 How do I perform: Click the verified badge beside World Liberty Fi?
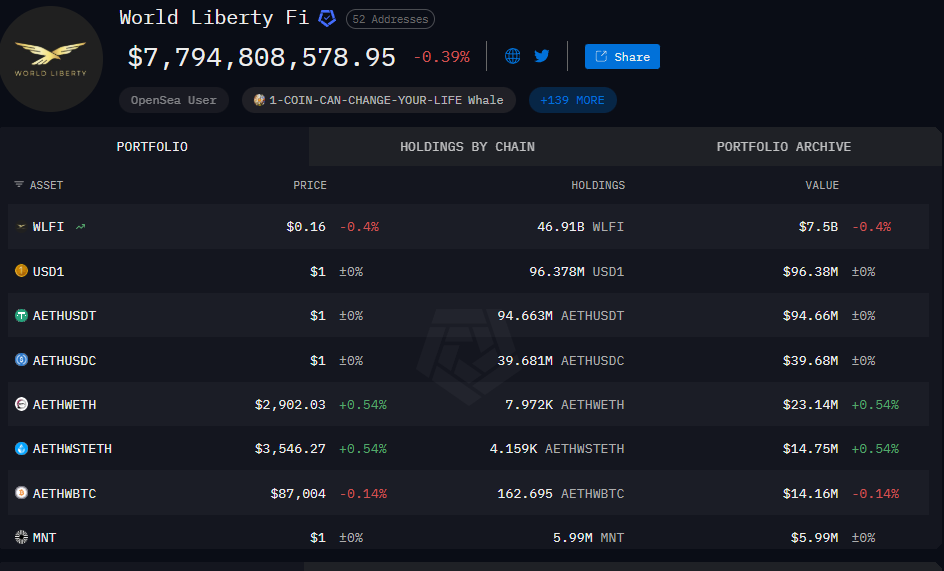coord(327,18)
